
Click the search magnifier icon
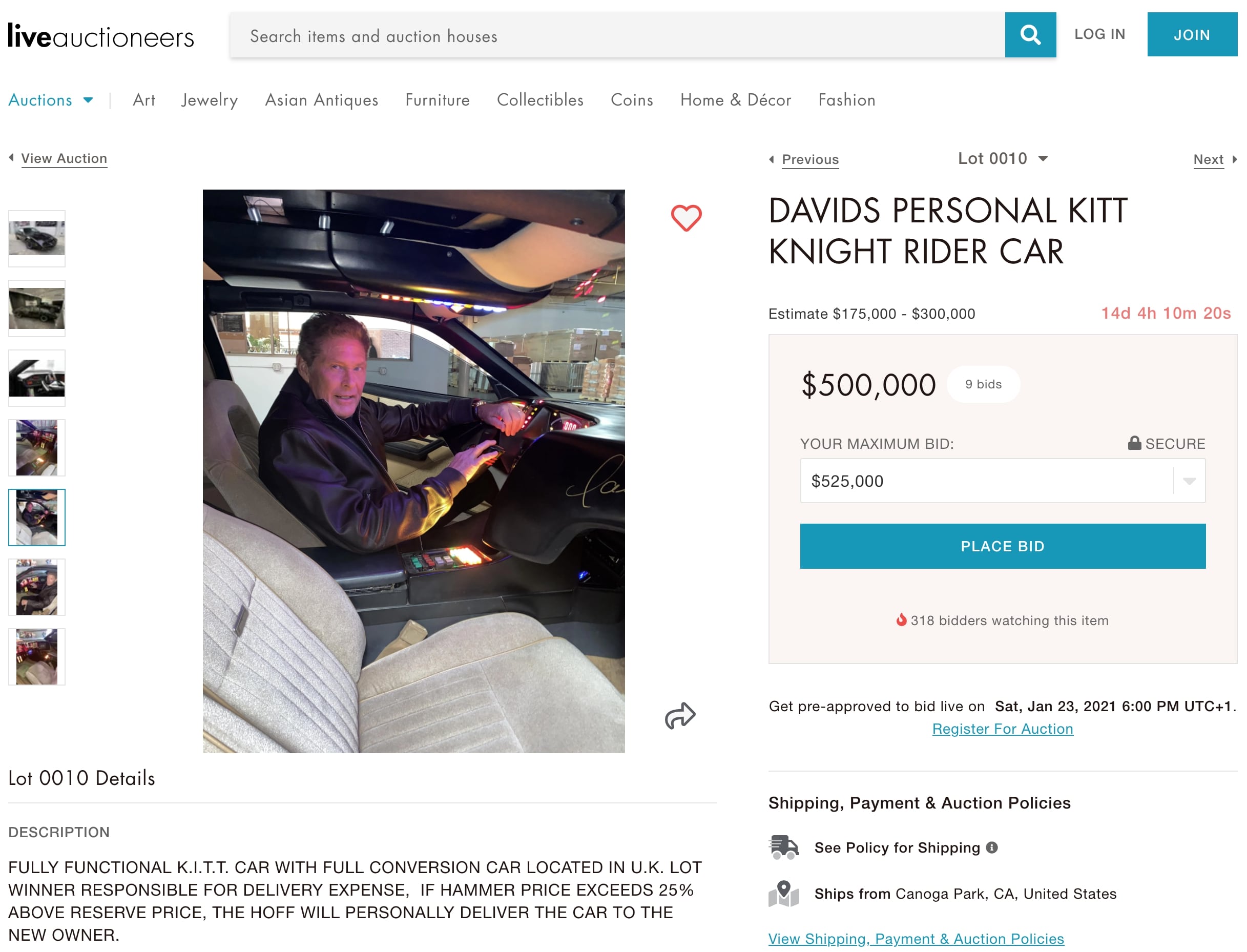pyautogui.click(x=1030, y=34)
